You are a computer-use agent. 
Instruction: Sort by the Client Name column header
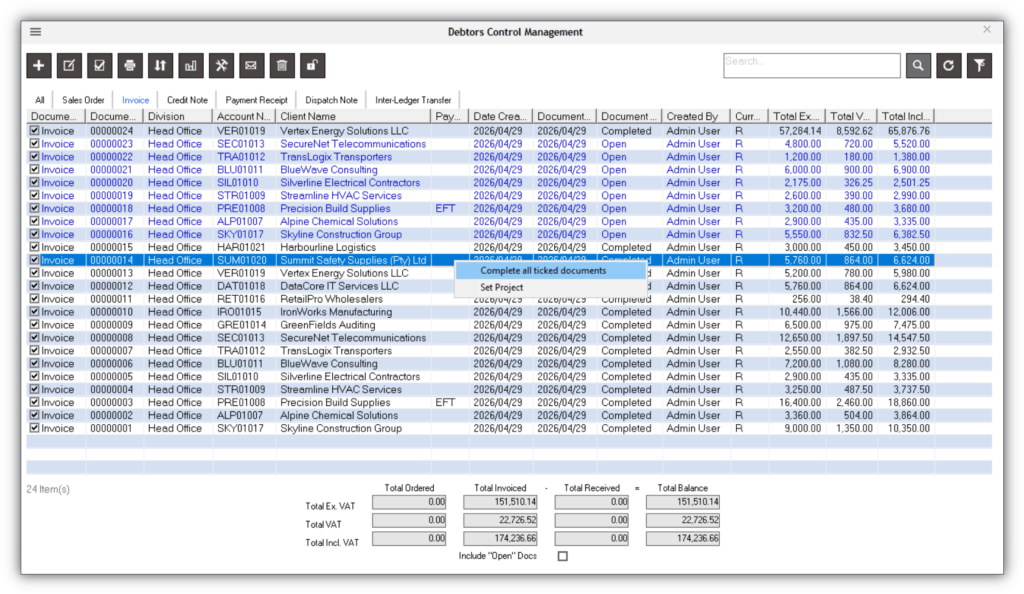coord(353,116)
